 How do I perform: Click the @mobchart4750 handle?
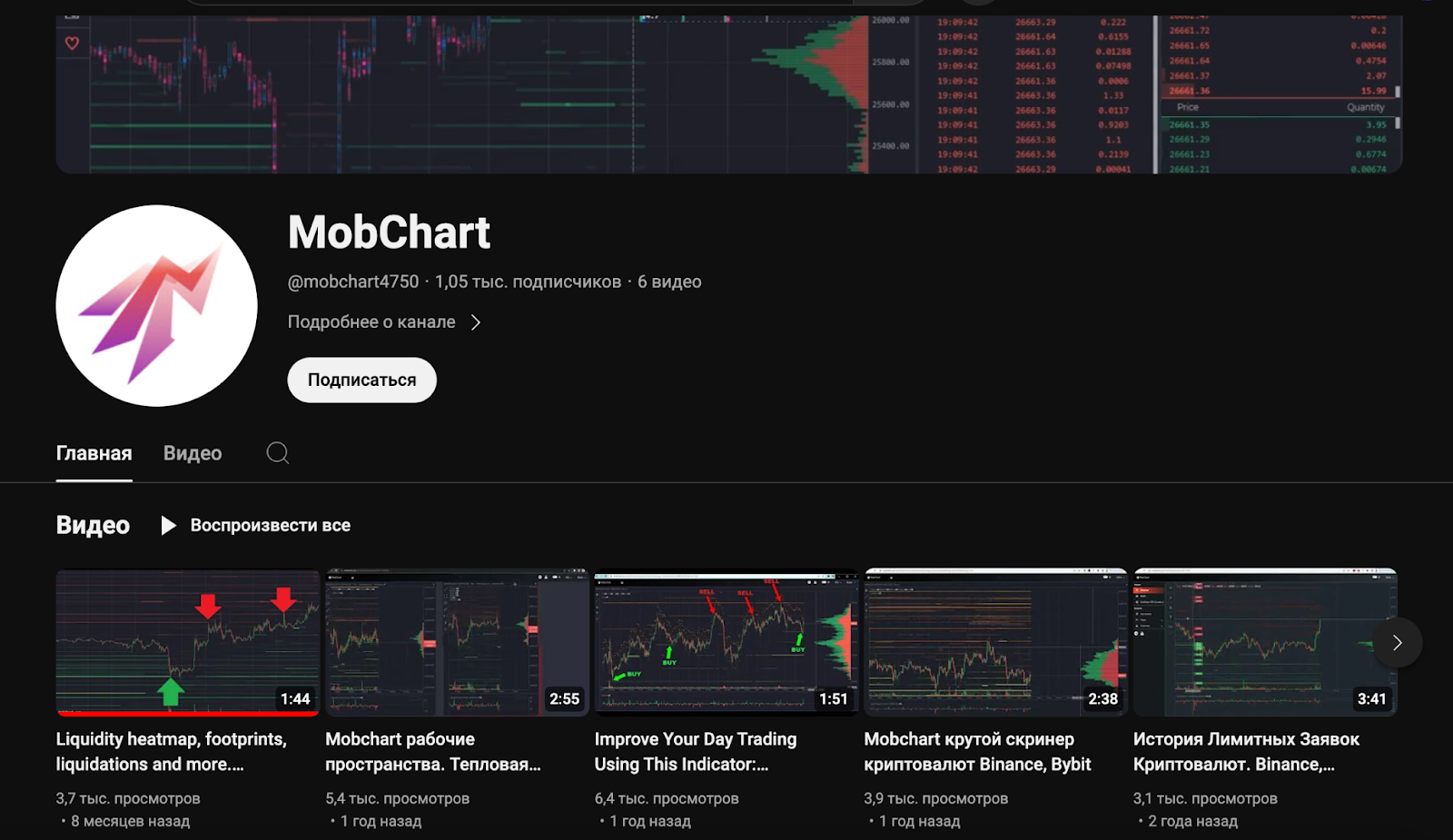pos(353,282)
